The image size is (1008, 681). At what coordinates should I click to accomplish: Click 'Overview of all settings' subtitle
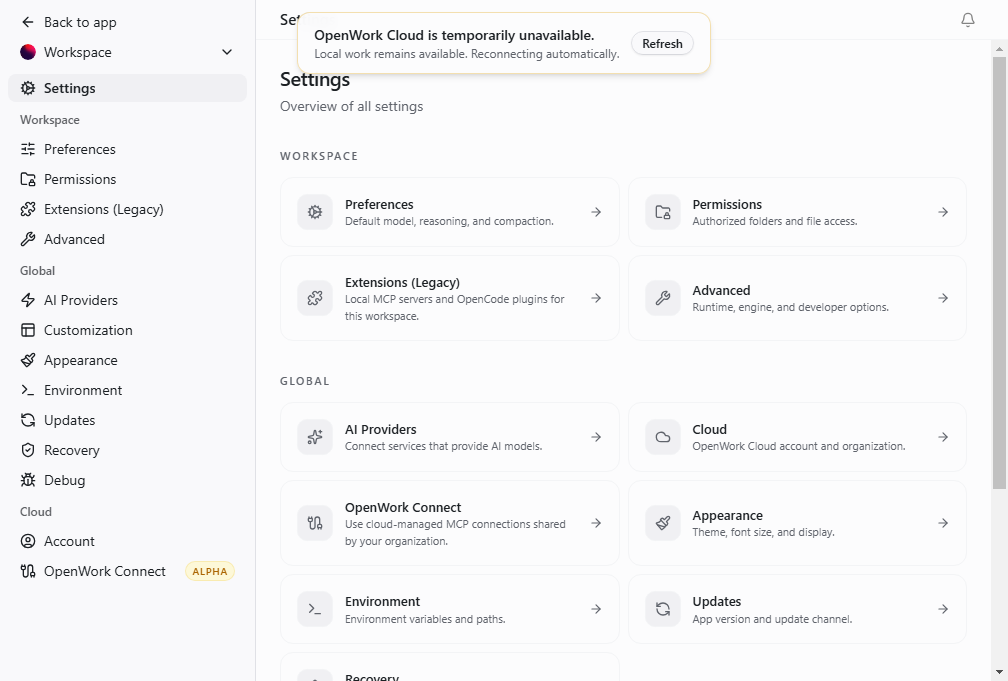point(352,106)
